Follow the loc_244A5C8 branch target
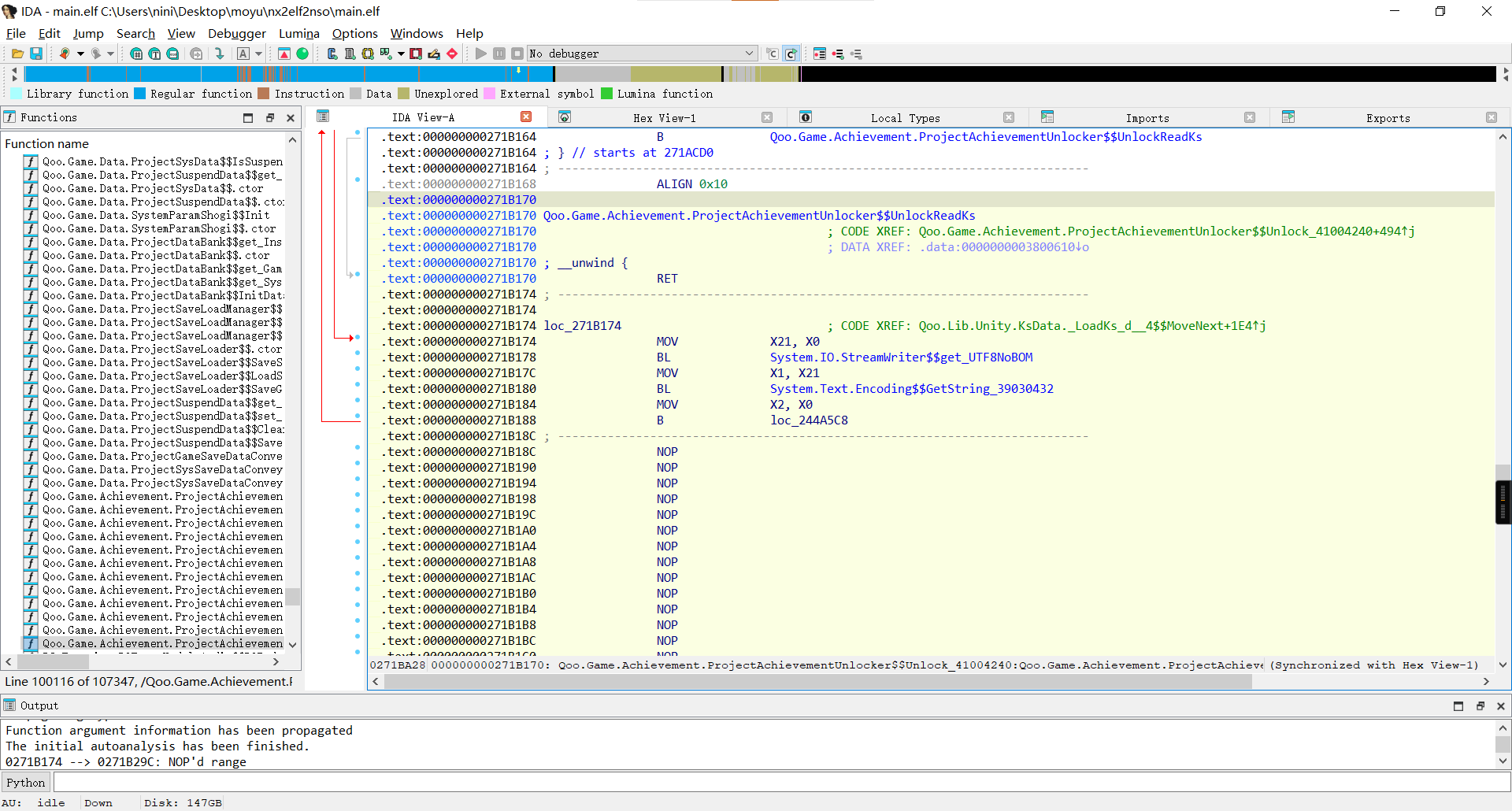Image resolution: width=1512 pixels, height=811 pixels. [809, 420]
